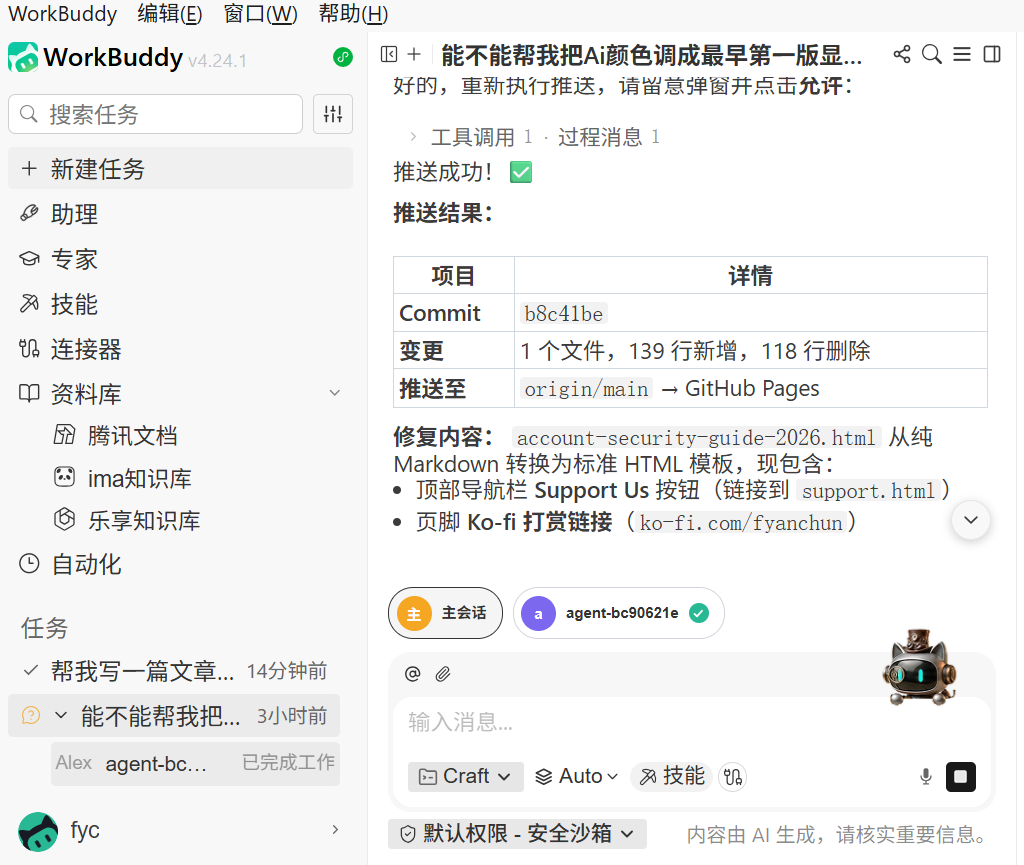This screenshot has height=865, width=1024.
Task: Click the microphone voice input icon
Action: [926, 777]
